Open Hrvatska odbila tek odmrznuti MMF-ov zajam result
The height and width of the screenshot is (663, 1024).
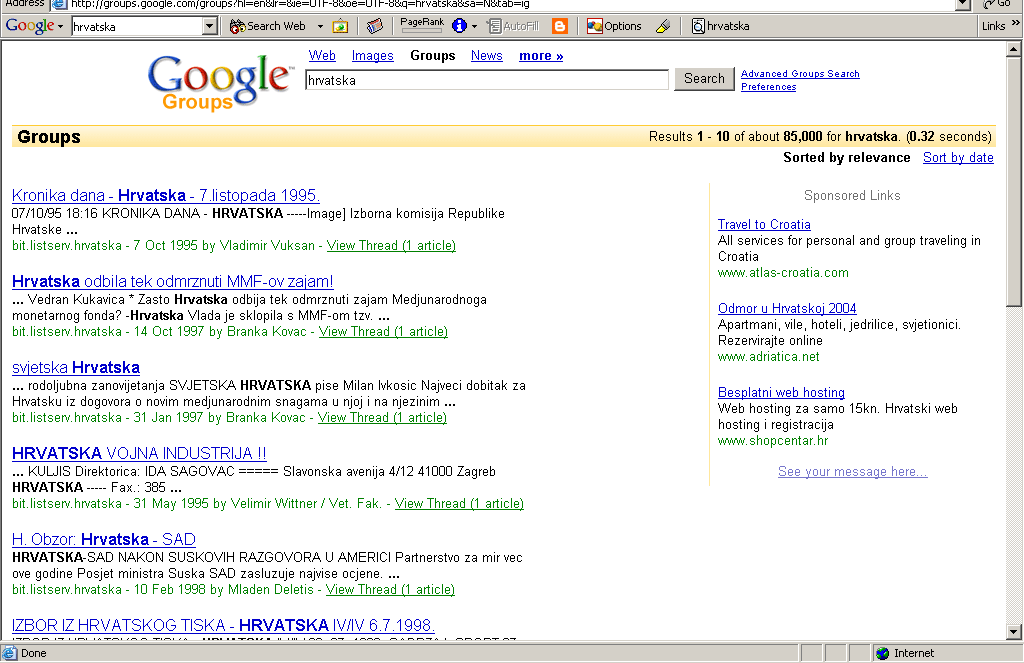172,282
